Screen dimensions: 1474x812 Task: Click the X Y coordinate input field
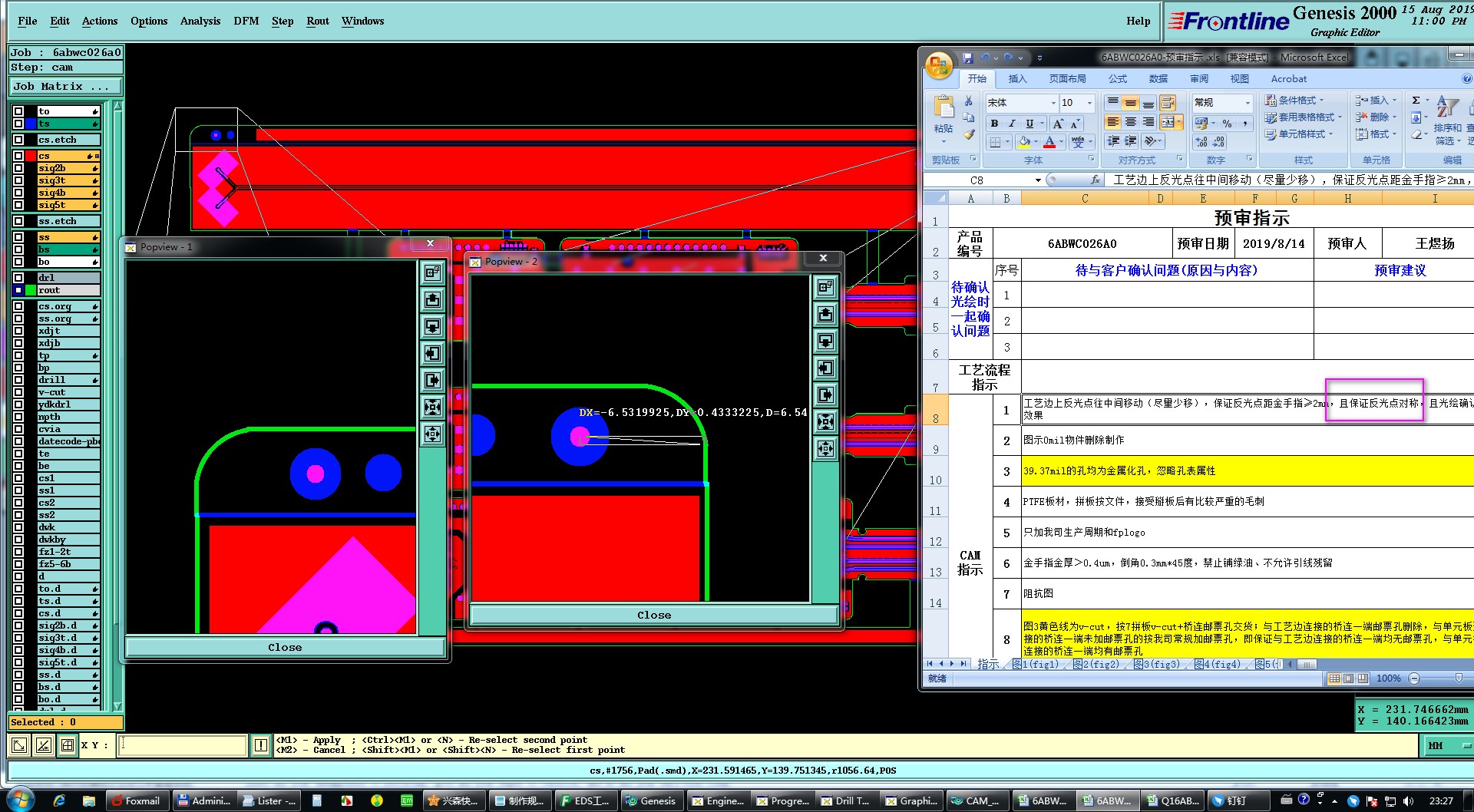pos(183,745)
